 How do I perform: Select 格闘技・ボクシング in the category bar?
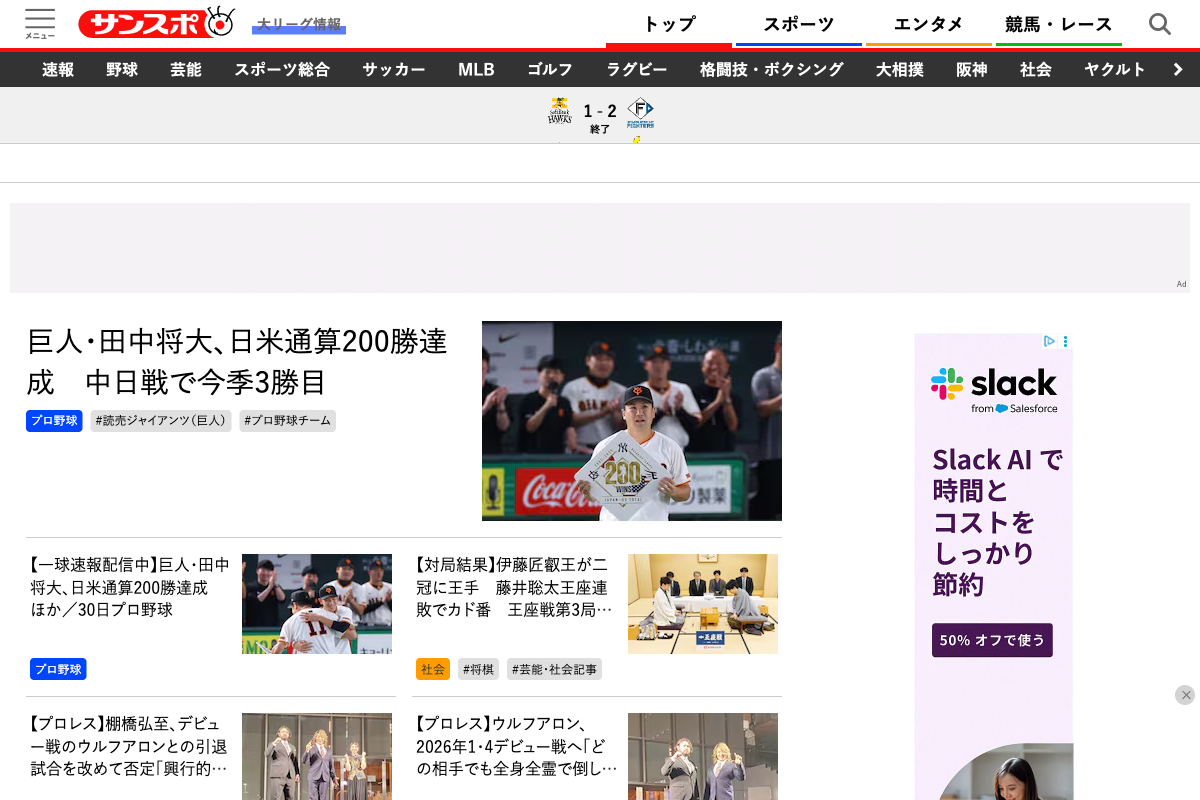pos(771,69)
